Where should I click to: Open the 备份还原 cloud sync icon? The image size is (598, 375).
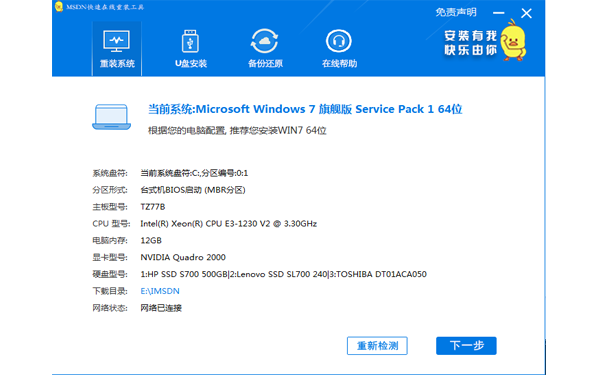point(264,41)
